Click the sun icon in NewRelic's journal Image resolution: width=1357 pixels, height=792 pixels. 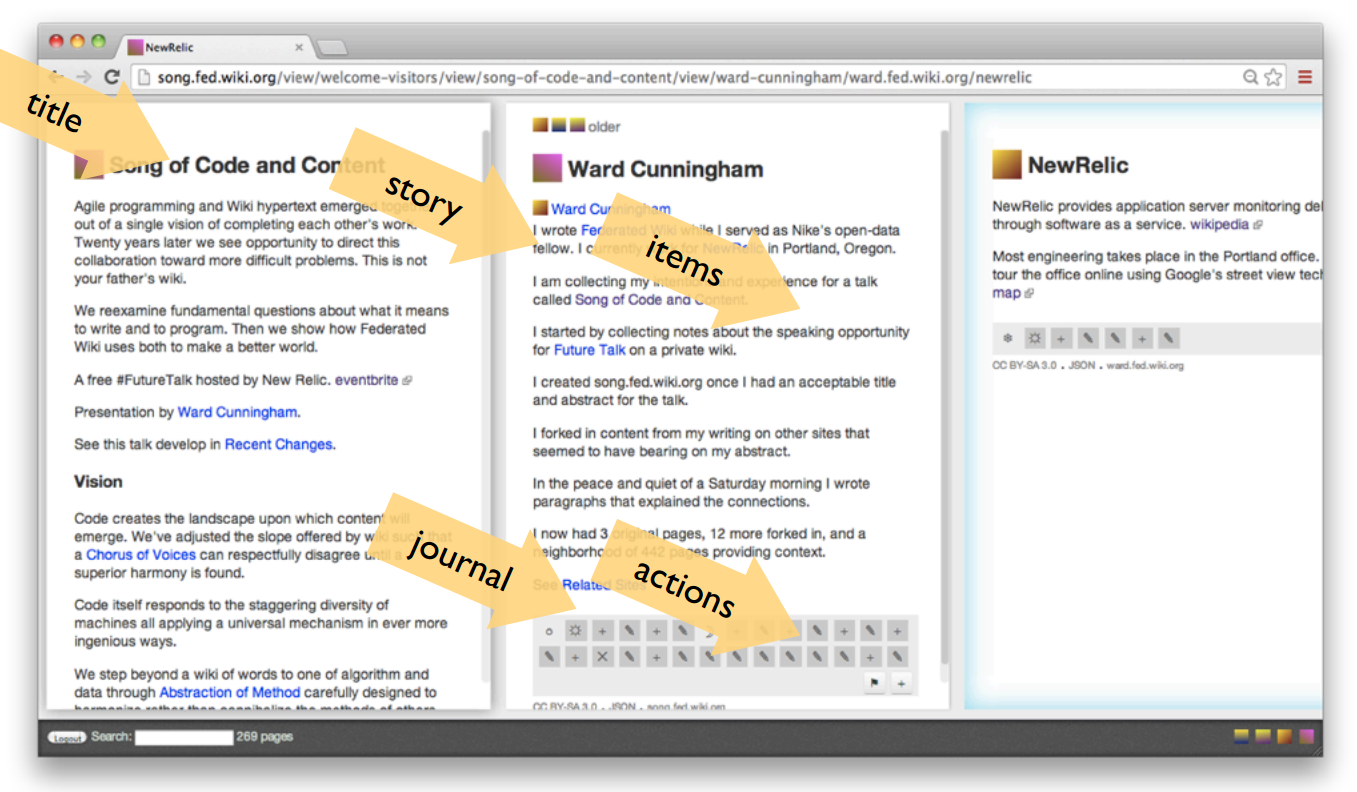point(1035,338)
